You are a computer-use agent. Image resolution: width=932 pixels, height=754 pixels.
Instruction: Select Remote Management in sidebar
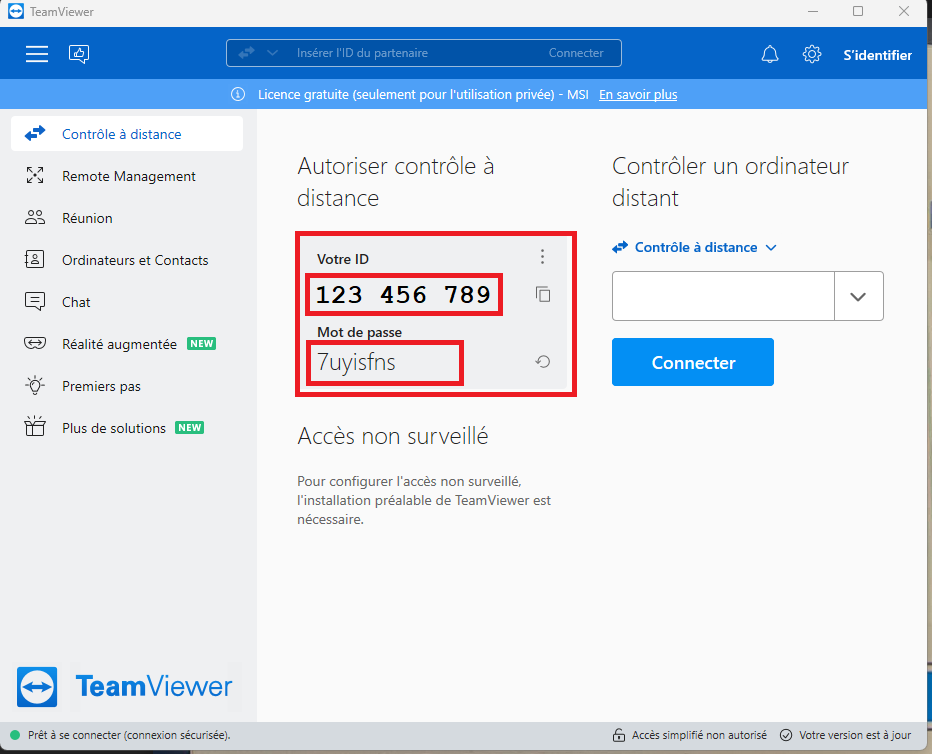click(128, 176)
